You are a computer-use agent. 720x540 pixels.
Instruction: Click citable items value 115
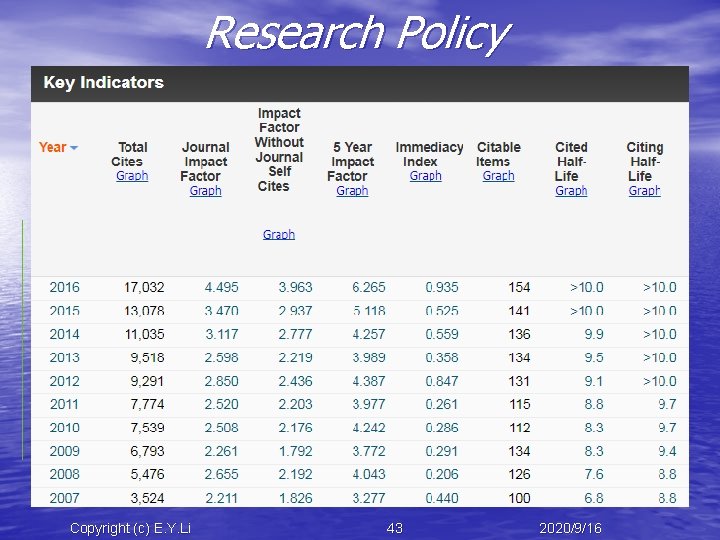(x=519, y=405)
